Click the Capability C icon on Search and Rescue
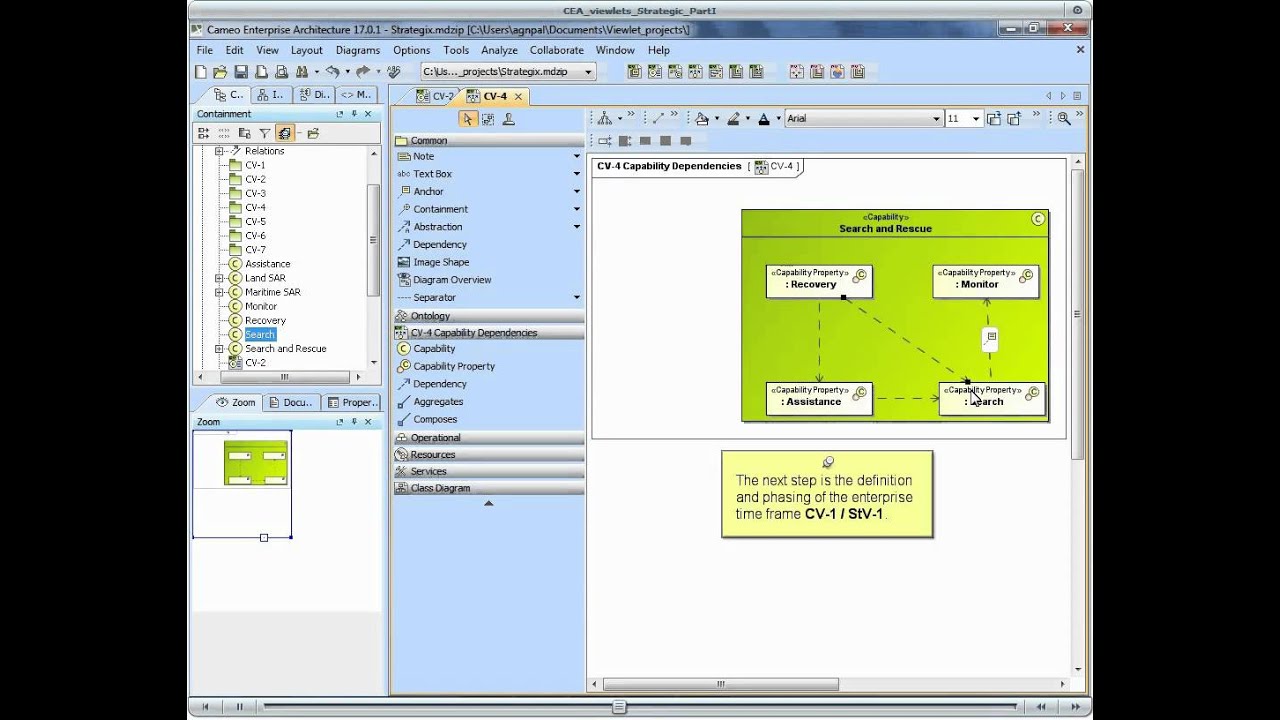Viewport: 1280px width, 720px height. click(1037, 219)
